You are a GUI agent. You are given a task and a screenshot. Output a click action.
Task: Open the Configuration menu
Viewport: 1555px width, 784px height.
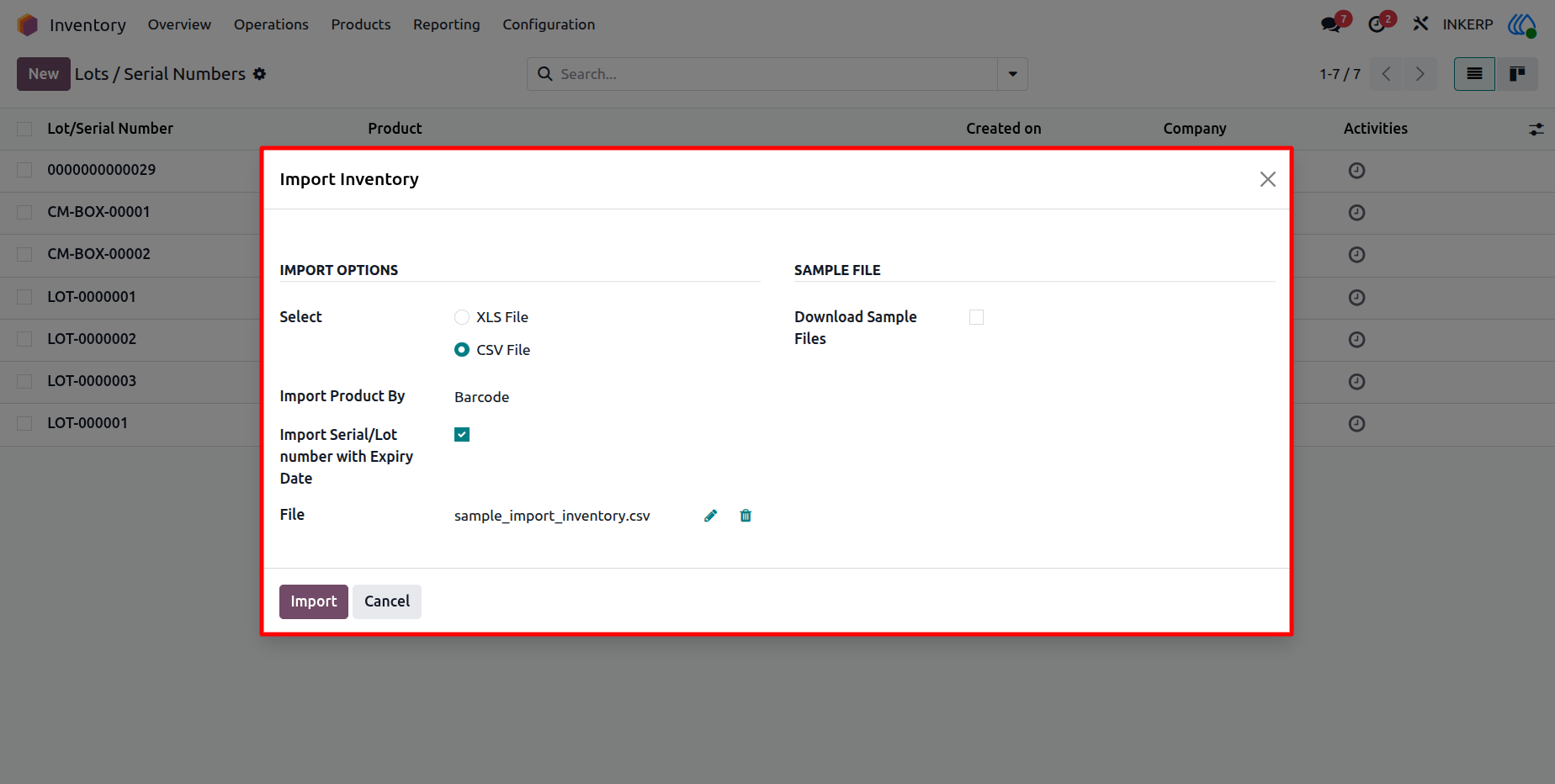(549, 24)
